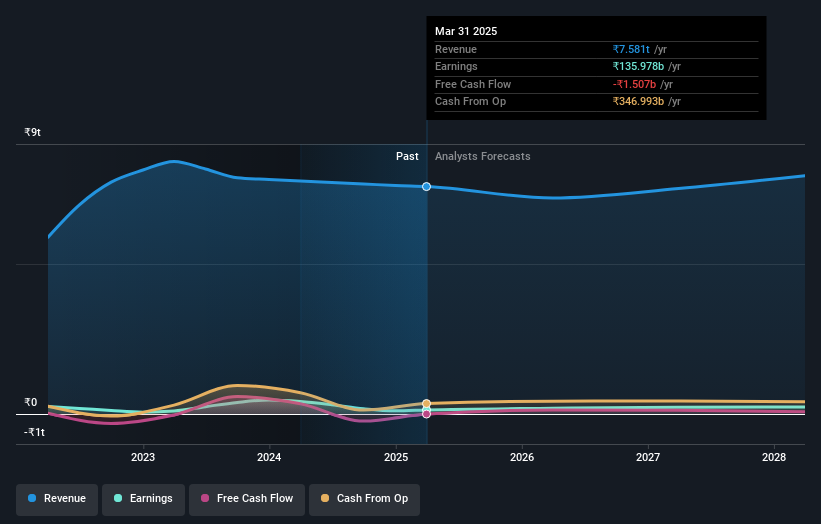821x524 pixels.
Task: Click the ₹9t y-axis label
Action: (x=32, y=132)
